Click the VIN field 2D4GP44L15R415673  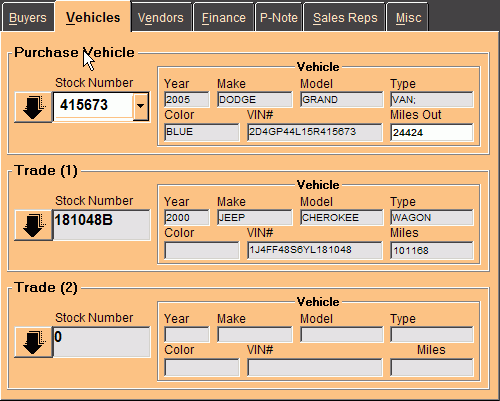(x=315, y=132)
